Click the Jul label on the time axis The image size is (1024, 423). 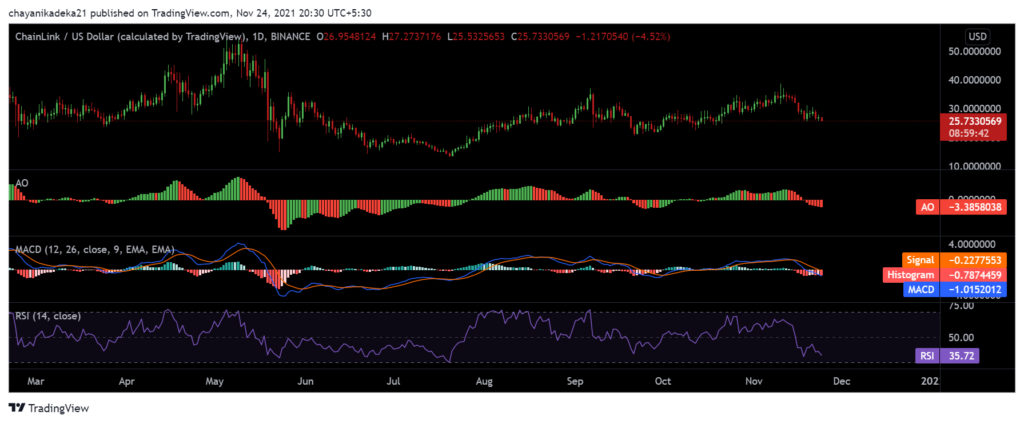(x=392, y=380)
